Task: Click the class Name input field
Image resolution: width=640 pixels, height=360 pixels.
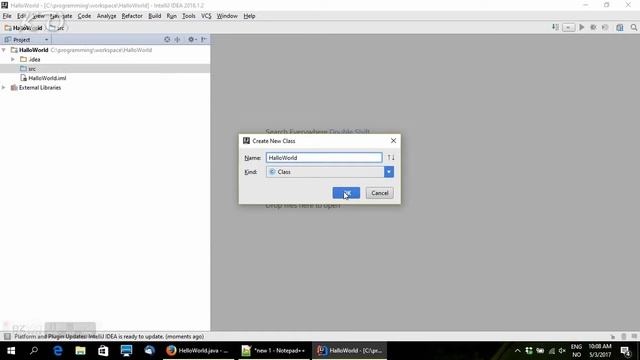Action: tap(324, 158)
